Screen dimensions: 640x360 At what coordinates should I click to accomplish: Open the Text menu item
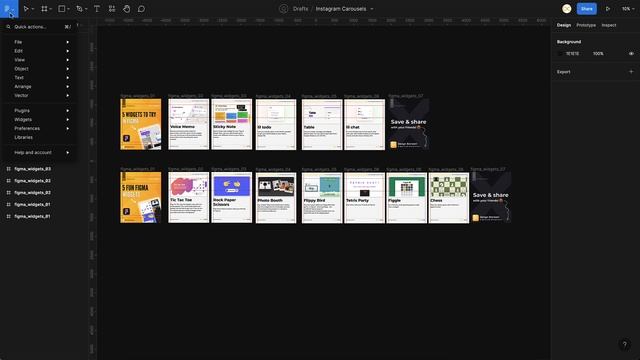point(39,78)
